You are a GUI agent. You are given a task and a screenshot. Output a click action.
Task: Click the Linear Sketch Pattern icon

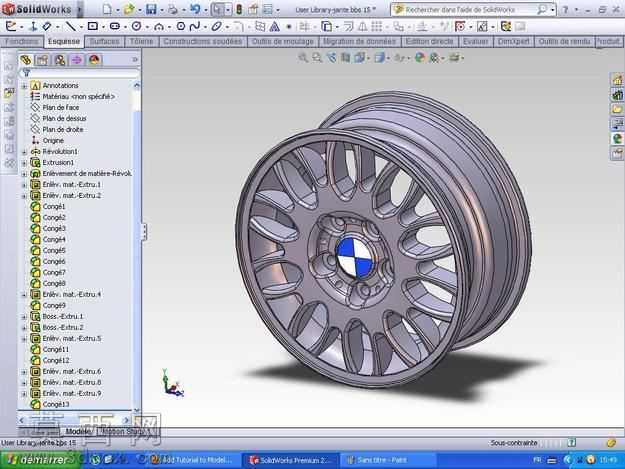pyautogui.click(x=376, y=27)
